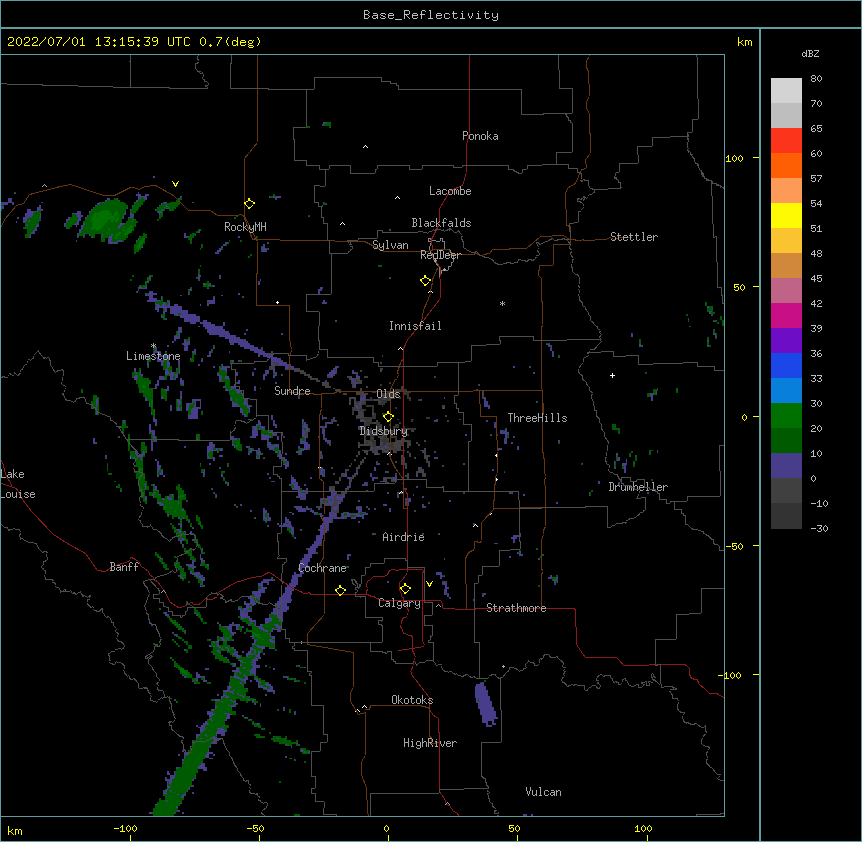The width and height of the screenshot is (862, 842).
Task: Click the RedDeer city label
Action: tap(440, 255)
